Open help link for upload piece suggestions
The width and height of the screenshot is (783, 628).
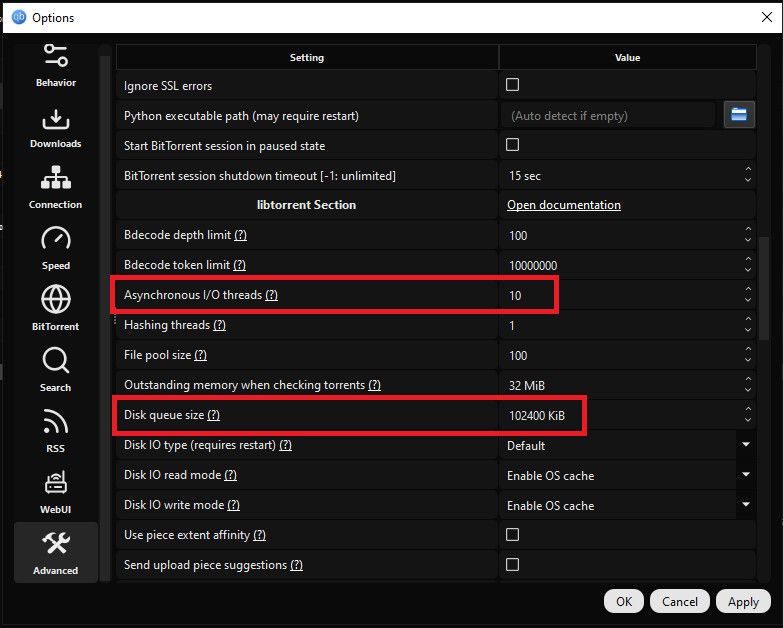pos(296,565)
